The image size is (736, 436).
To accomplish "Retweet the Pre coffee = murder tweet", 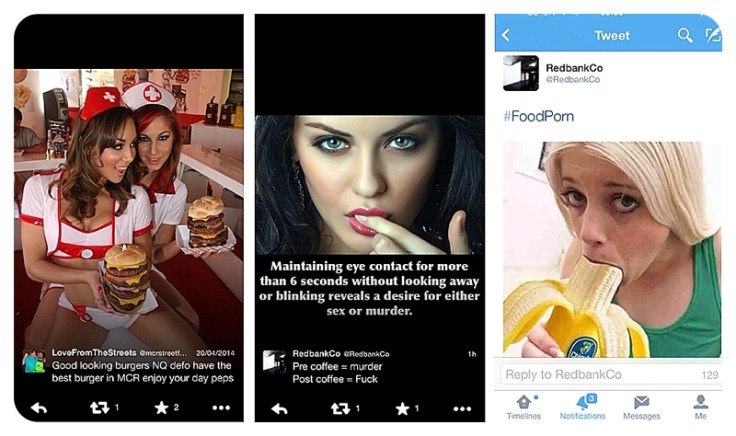I will tap(340, 408).
